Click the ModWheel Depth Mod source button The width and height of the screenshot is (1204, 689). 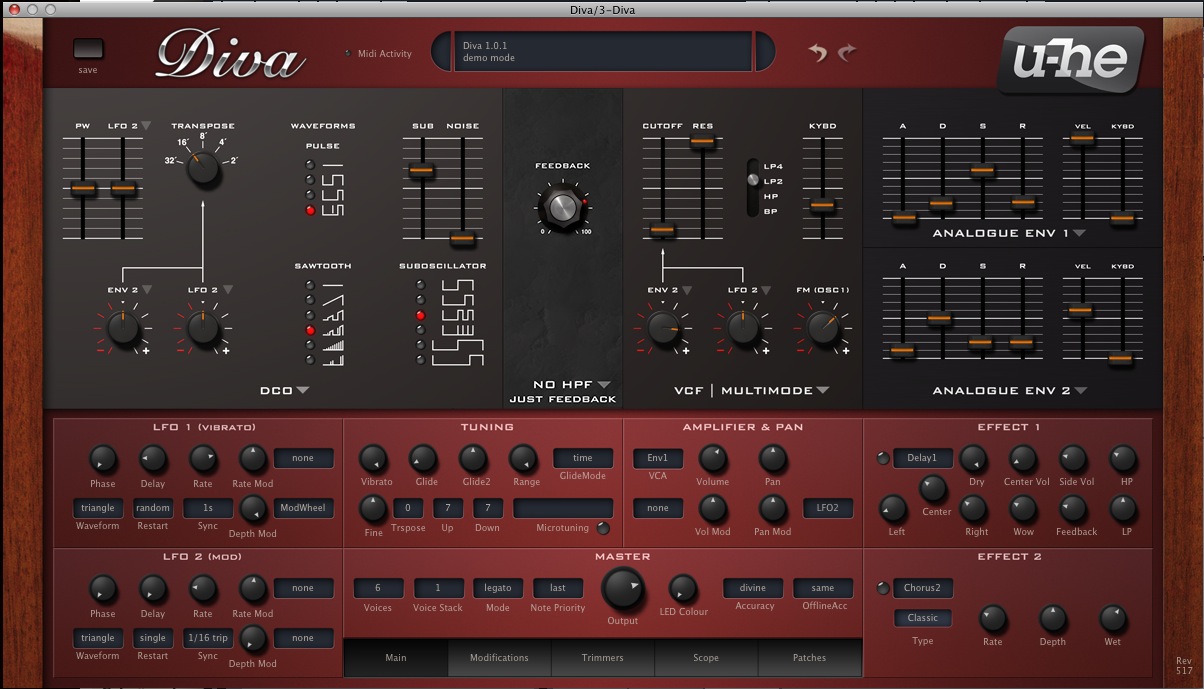(304, 508)
